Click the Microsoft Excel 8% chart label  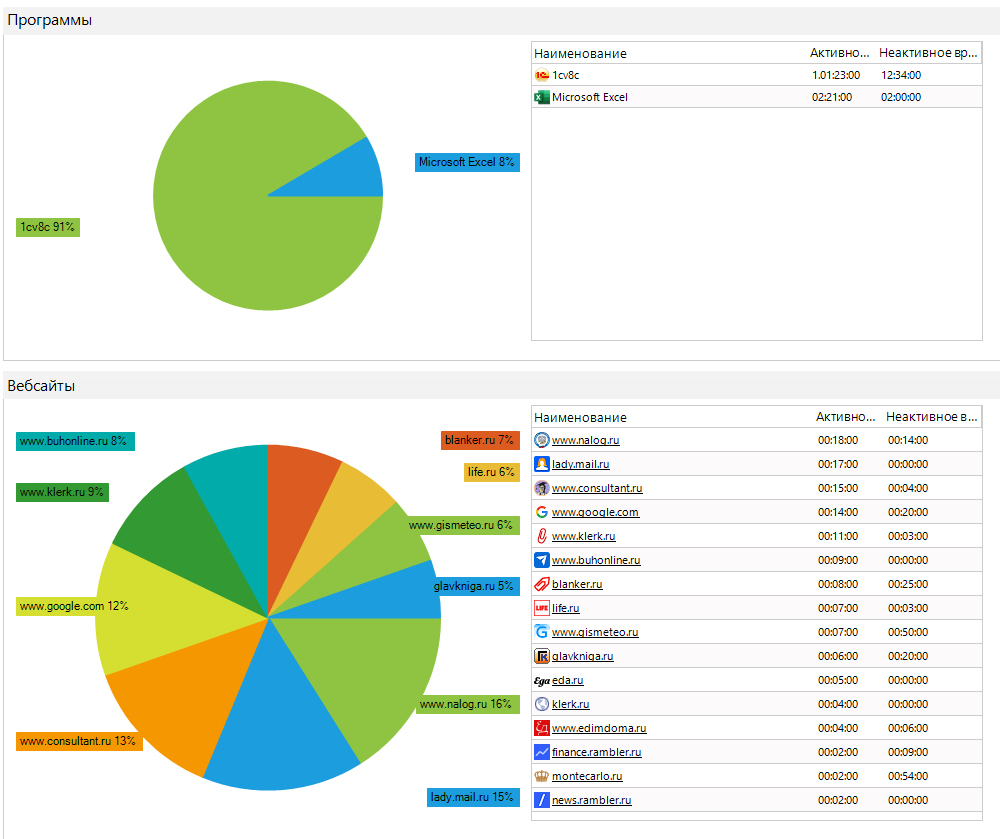[467, 162]
